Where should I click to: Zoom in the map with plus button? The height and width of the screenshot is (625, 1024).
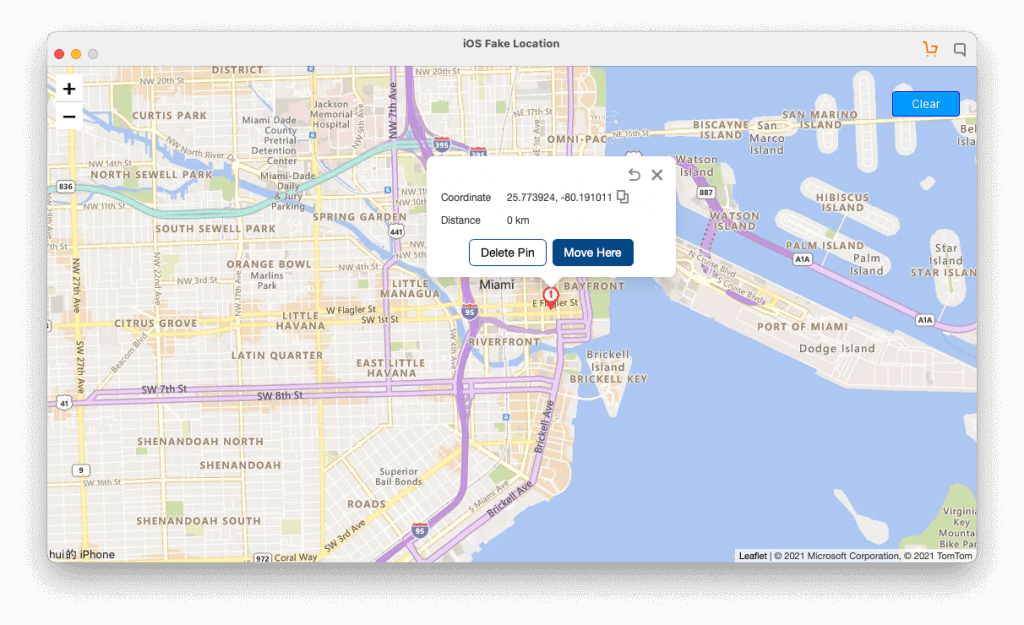pyautogui.click(x=69, y=89)
